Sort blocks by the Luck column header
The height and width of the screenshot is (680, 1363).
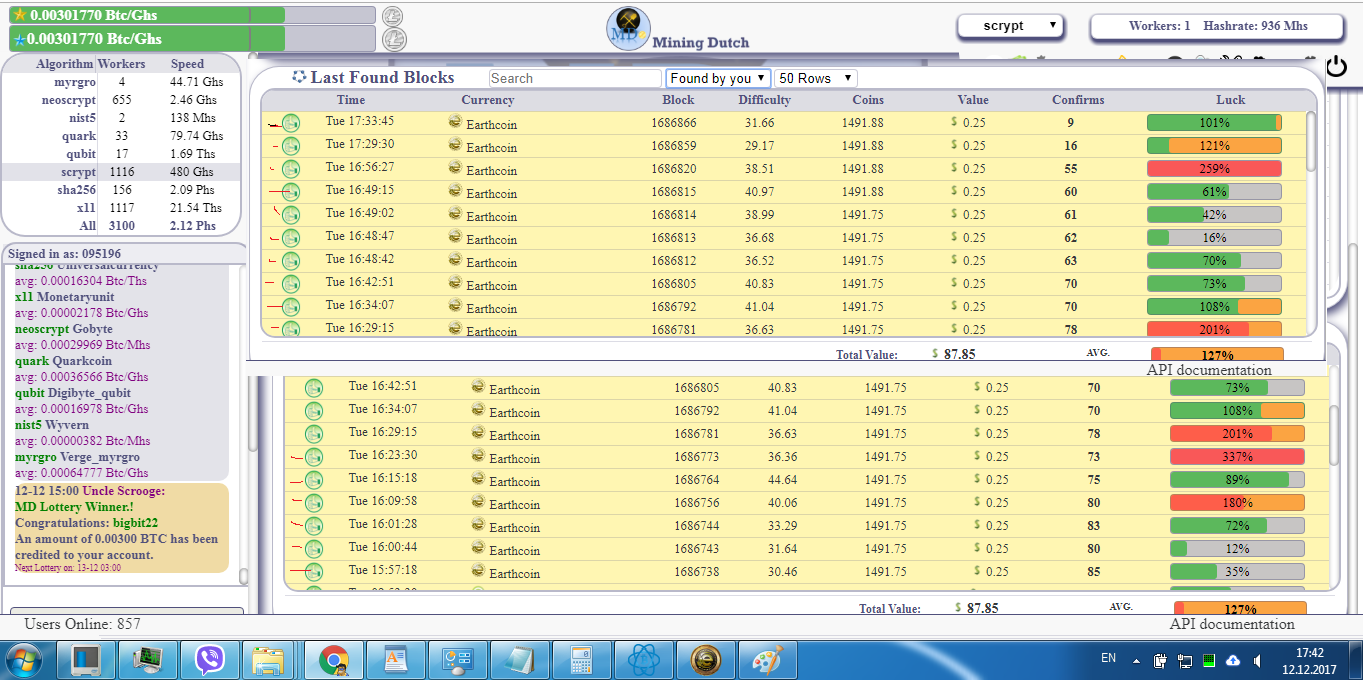(1231, 100)
